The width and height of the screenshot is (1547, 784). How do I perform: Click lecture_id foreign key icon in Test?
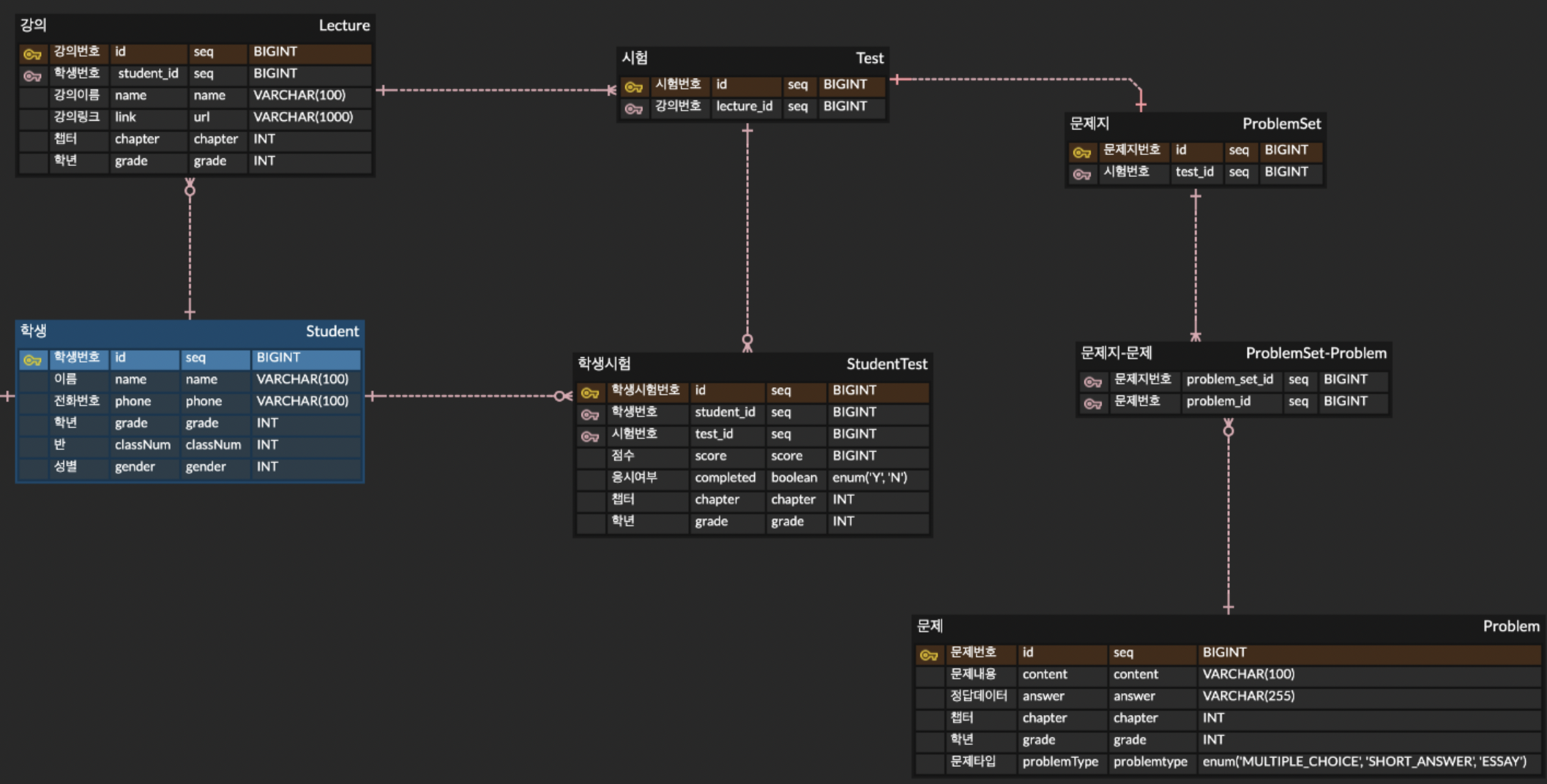click(633, 109)
